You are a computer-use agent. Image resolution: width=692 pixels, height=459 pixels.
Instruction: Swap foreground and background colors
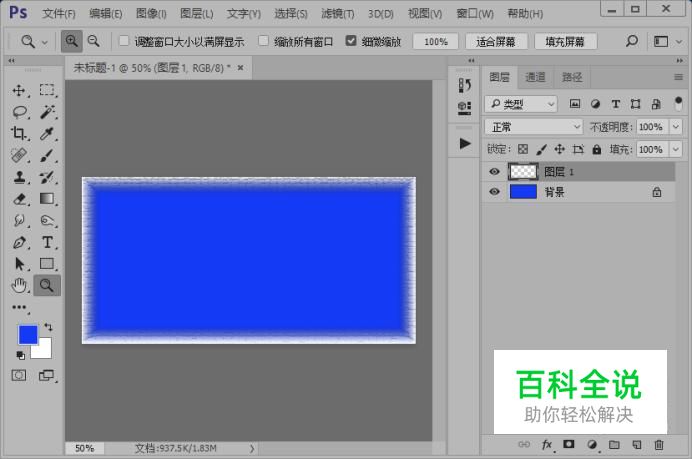coord(48,327)
